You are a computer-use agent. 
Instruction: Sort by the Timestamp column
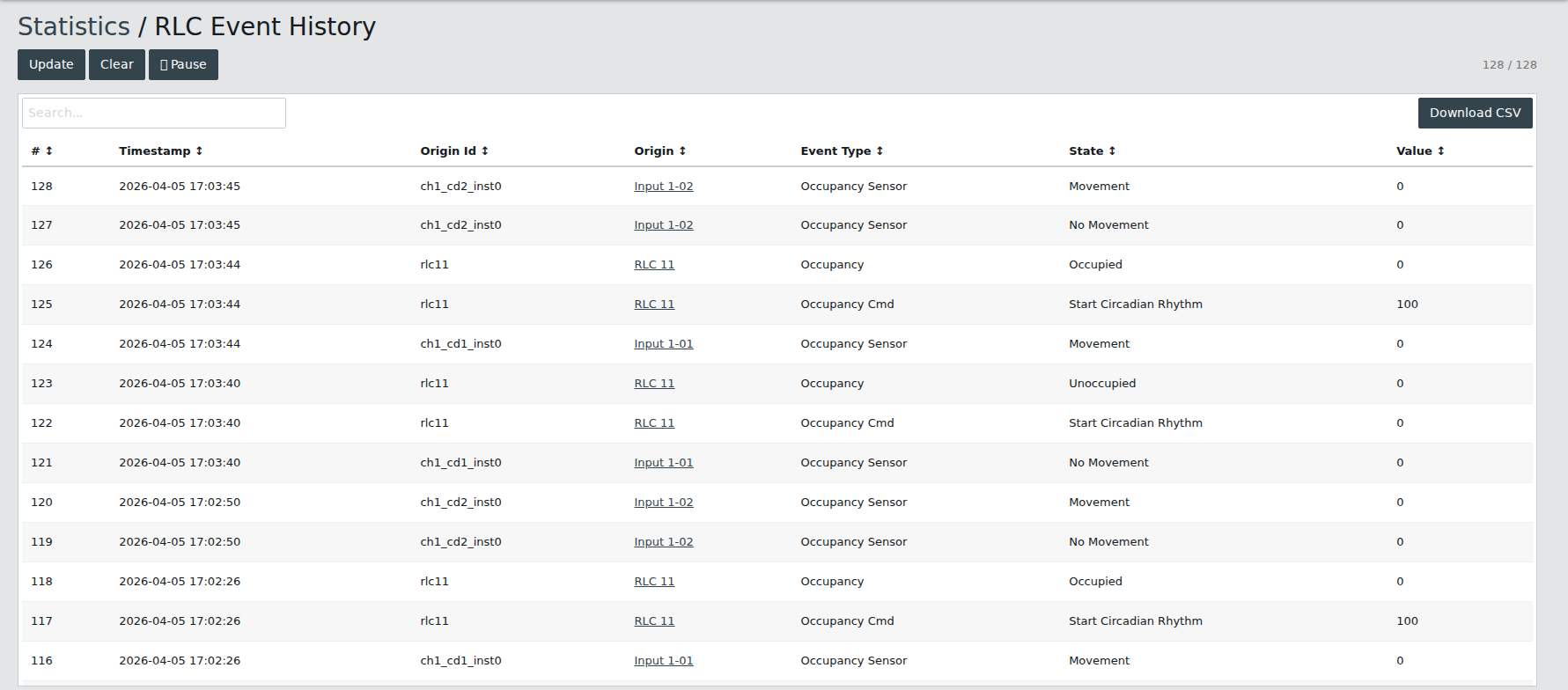coord(161,150)
